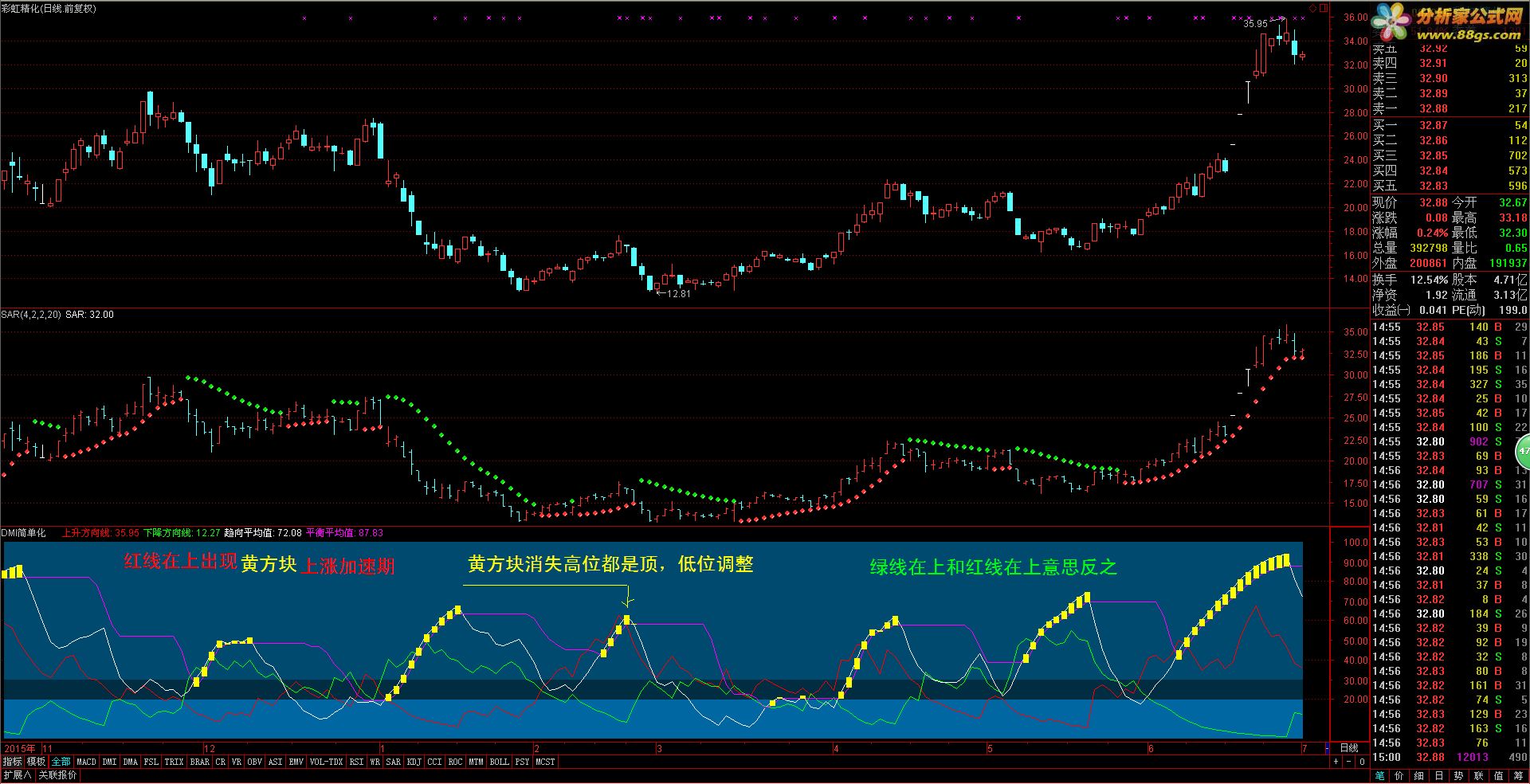Switch to the 势 trend tab

point(1458,775)
